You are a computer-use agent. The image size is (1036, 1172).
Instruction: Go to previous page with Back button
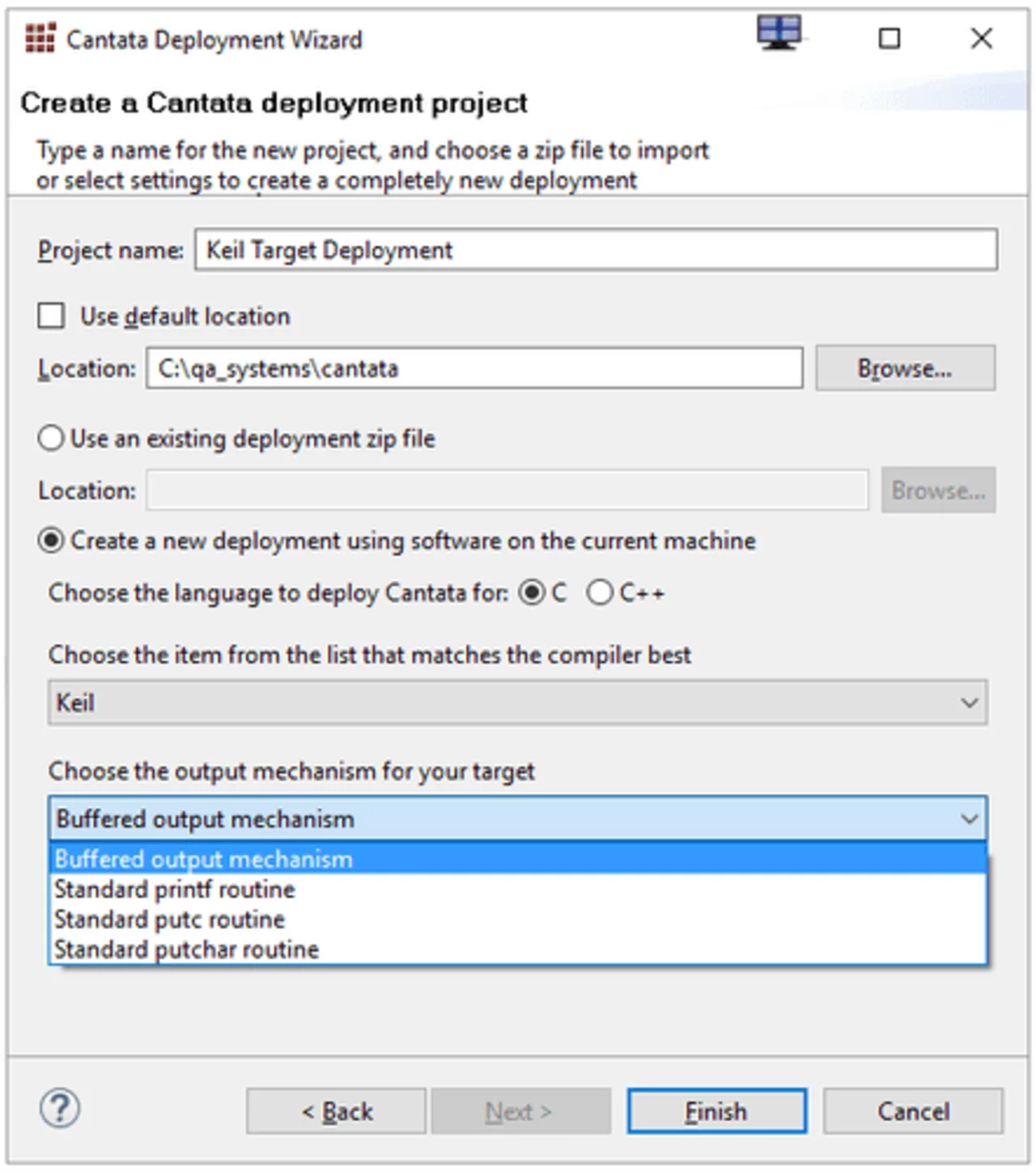click(336, 1111)
